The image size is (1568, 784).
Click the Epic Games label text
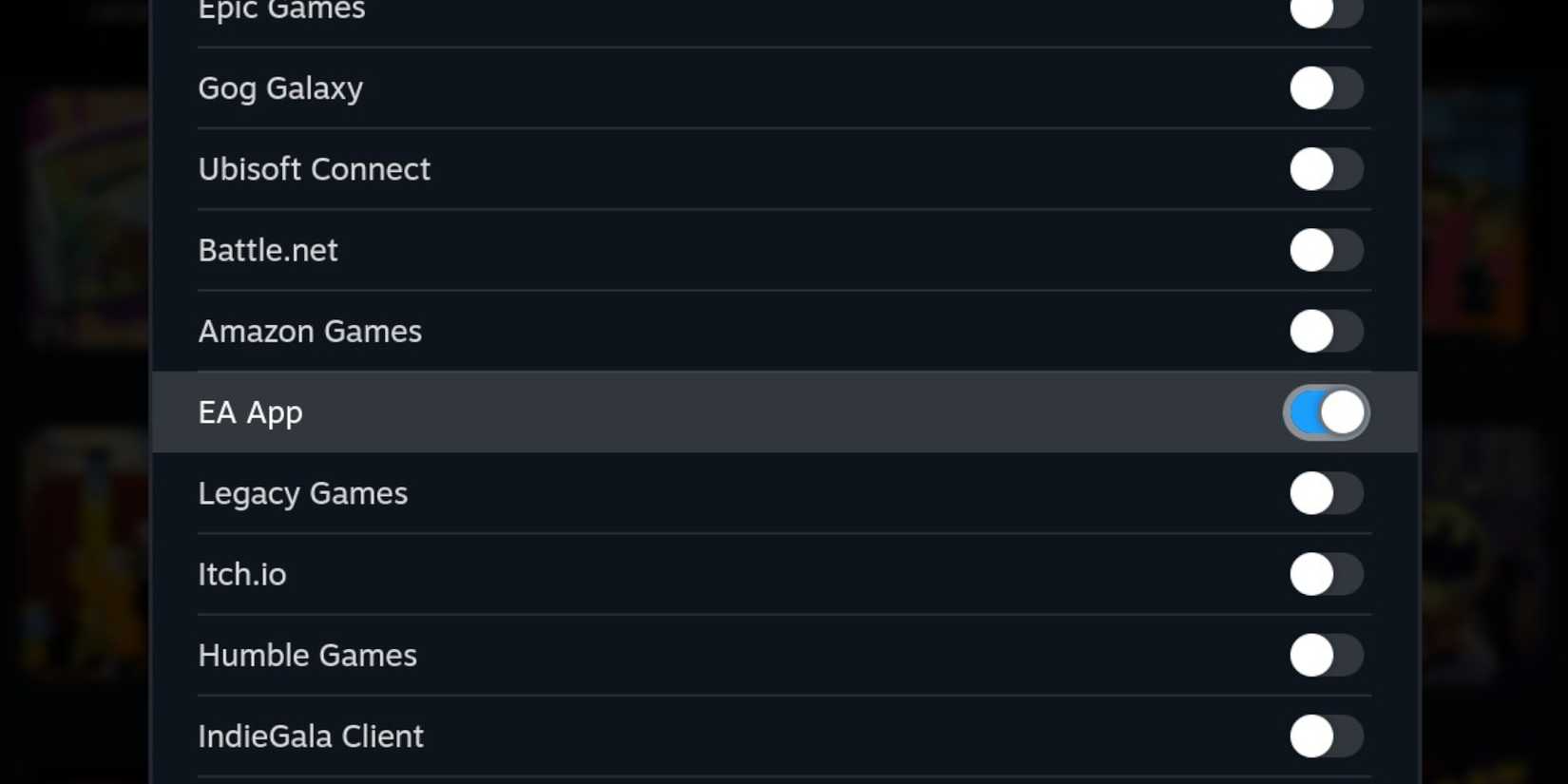coord(281,11)
